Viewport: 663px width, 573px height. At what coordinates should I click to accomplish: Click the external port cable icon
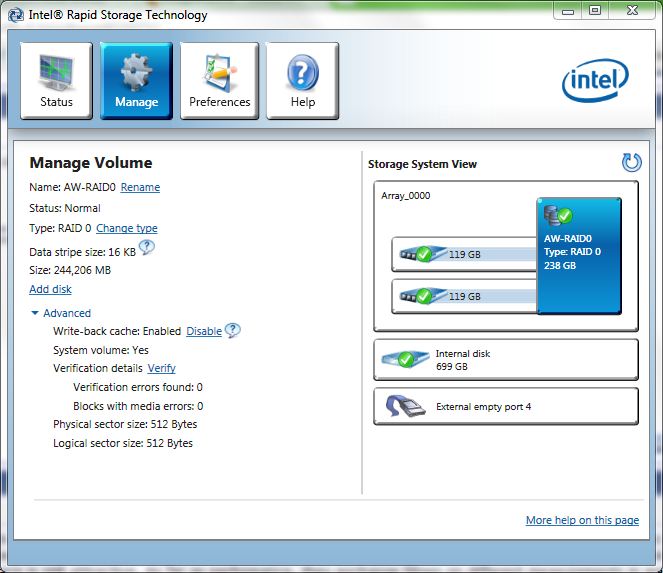coord(405,406)
